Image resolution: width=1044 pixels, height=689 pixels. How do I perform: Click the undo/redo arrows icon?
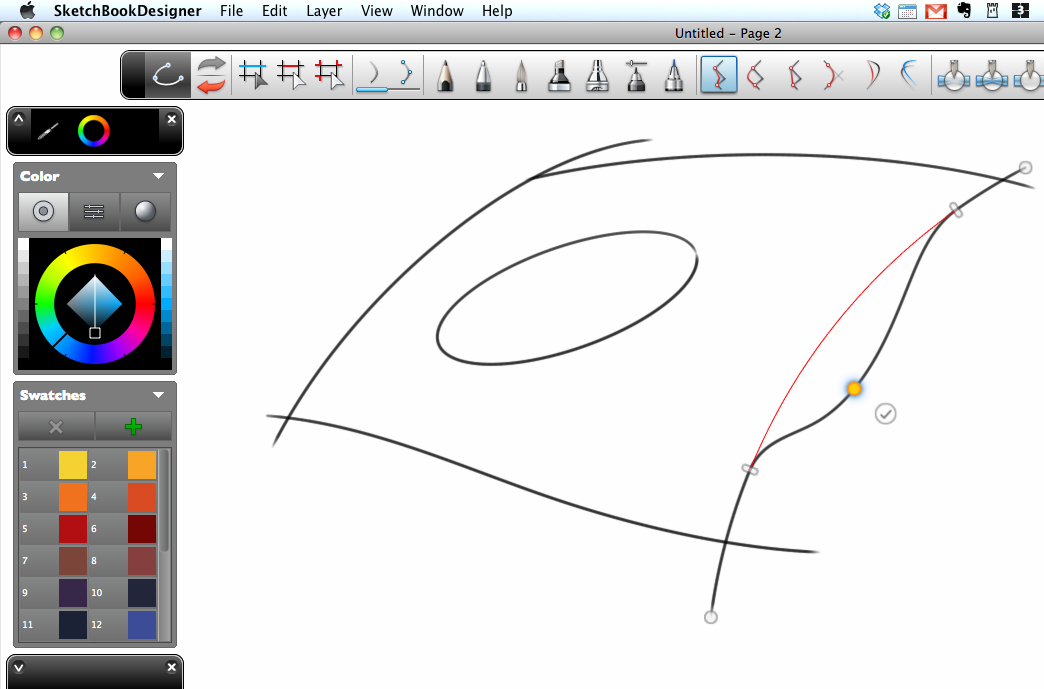click(211, 75)
